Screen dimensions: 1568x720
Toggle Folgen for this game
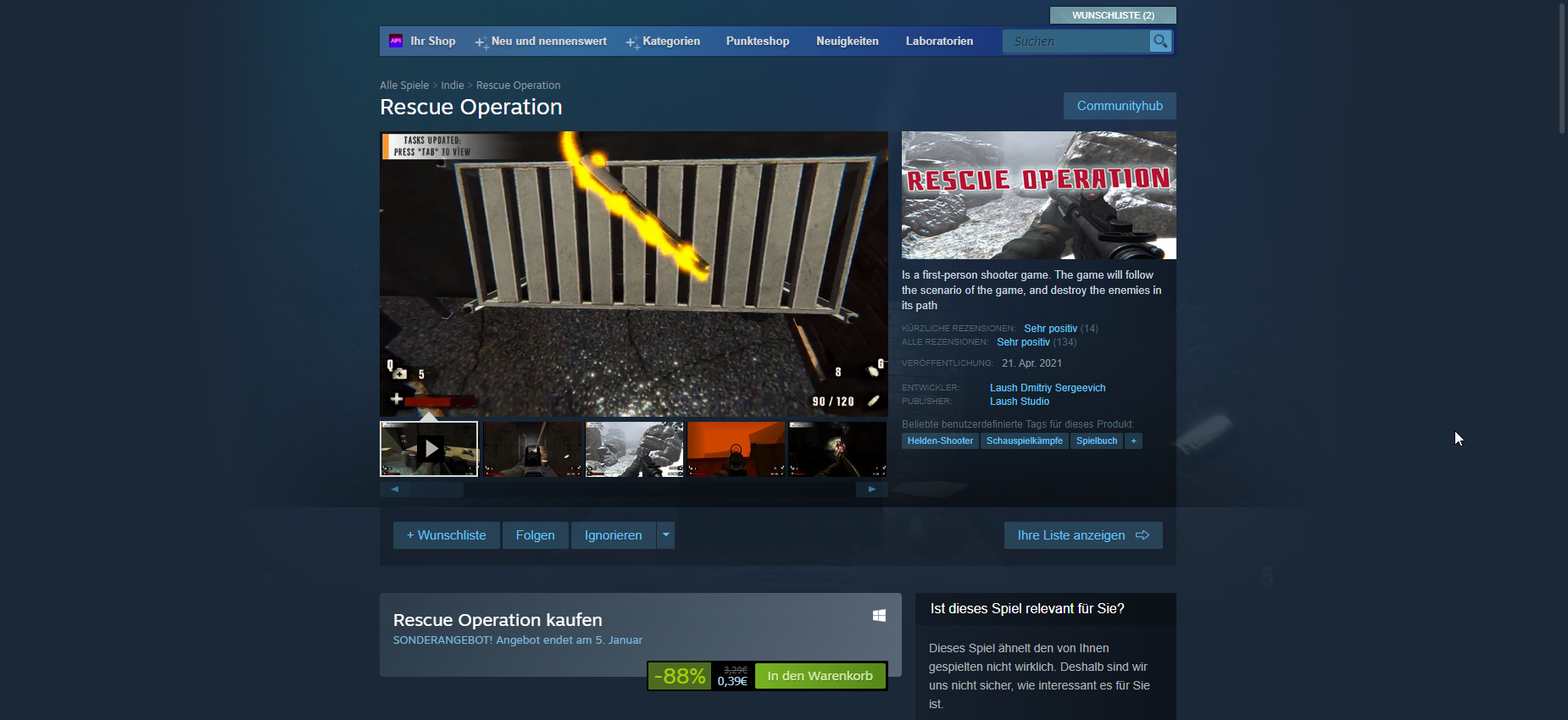tap(535, 535)
